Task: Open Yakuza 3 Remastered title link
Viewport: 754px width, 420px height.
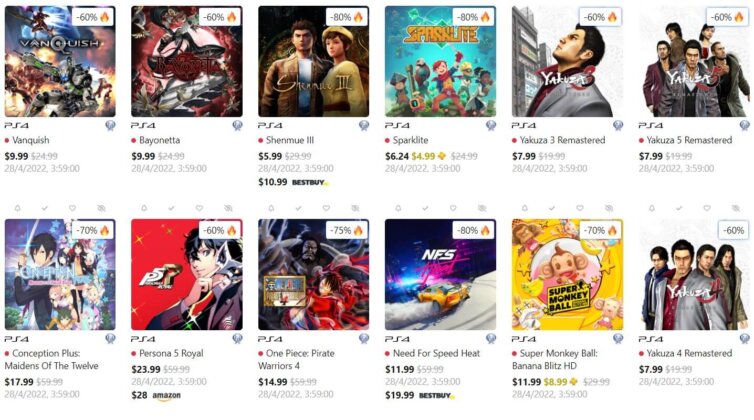Action: (562, 140)
